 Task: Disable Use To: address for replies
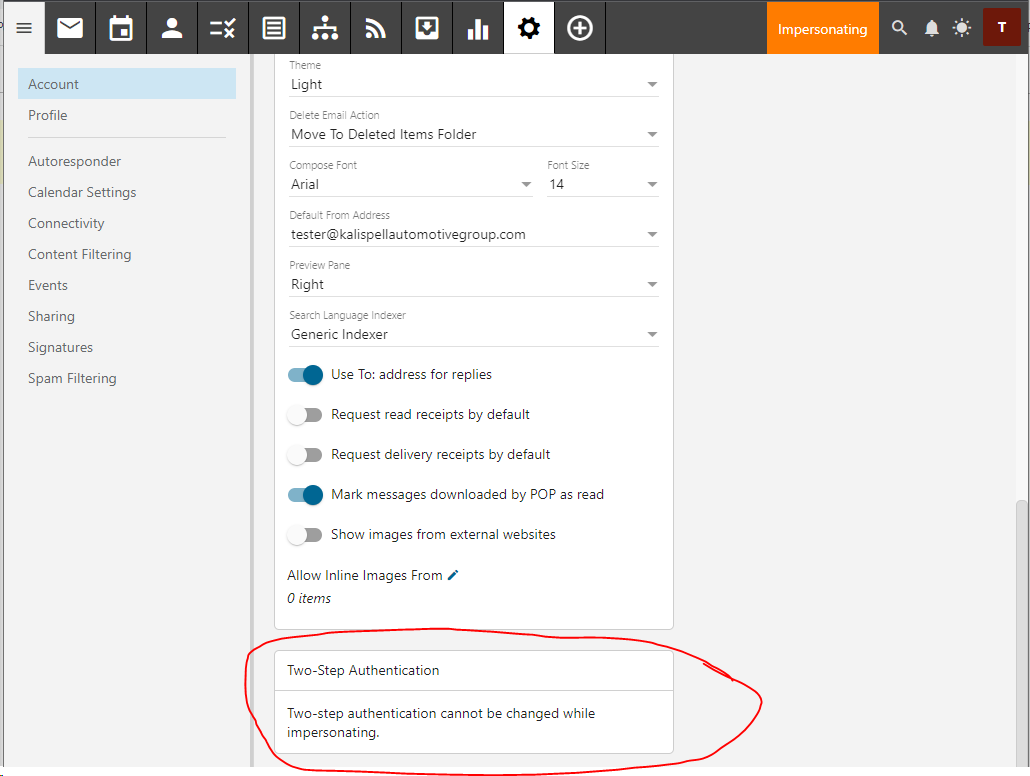(305, 375)
